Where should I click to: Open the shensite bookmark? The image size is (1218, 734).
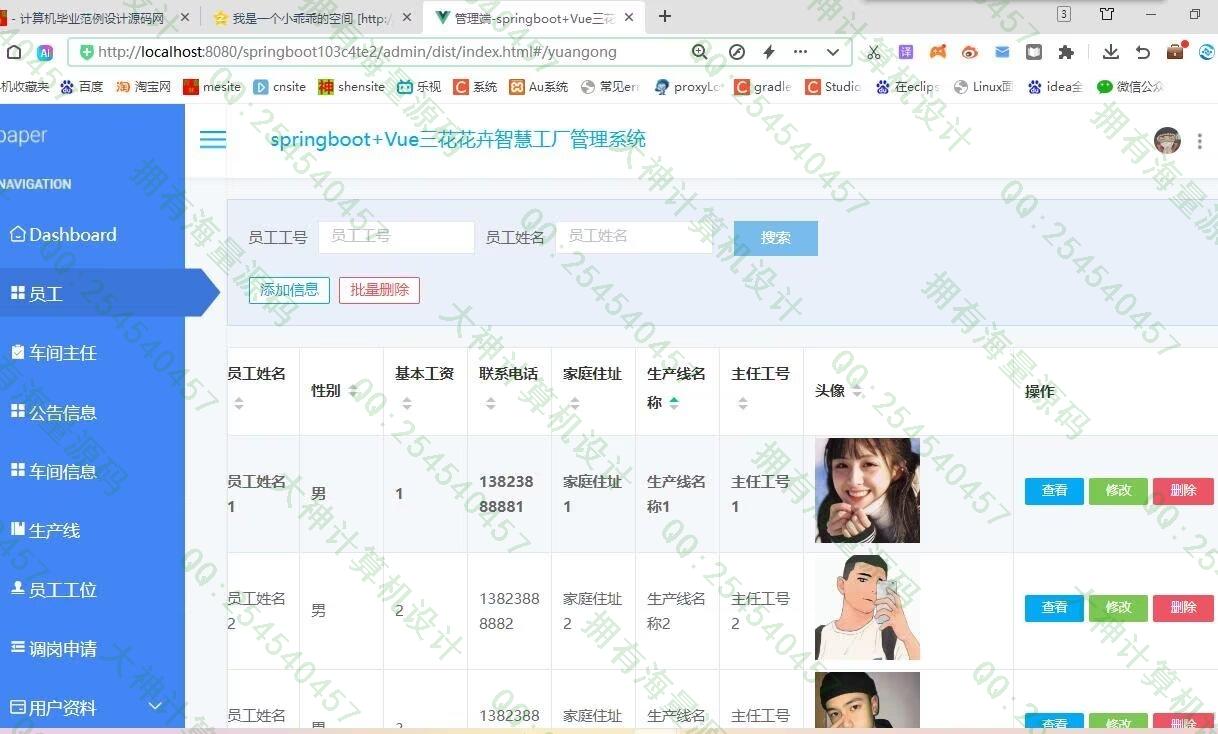[x=351, y=87]
